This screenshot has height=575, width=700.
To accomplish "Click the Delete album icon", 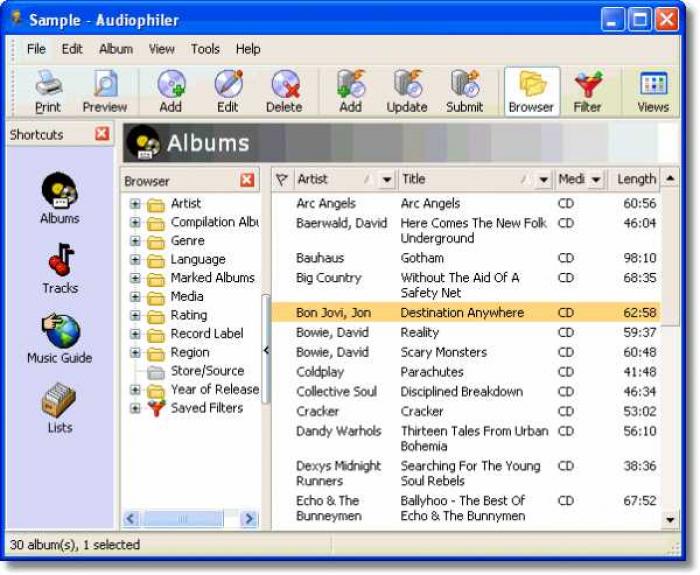I will (284, 92).
